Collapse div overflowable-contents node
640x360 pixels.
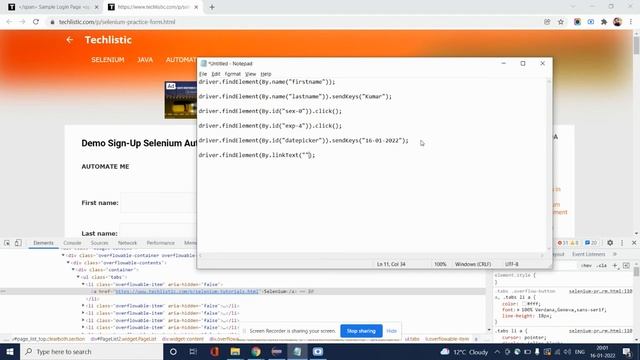[x=69, y=262]
